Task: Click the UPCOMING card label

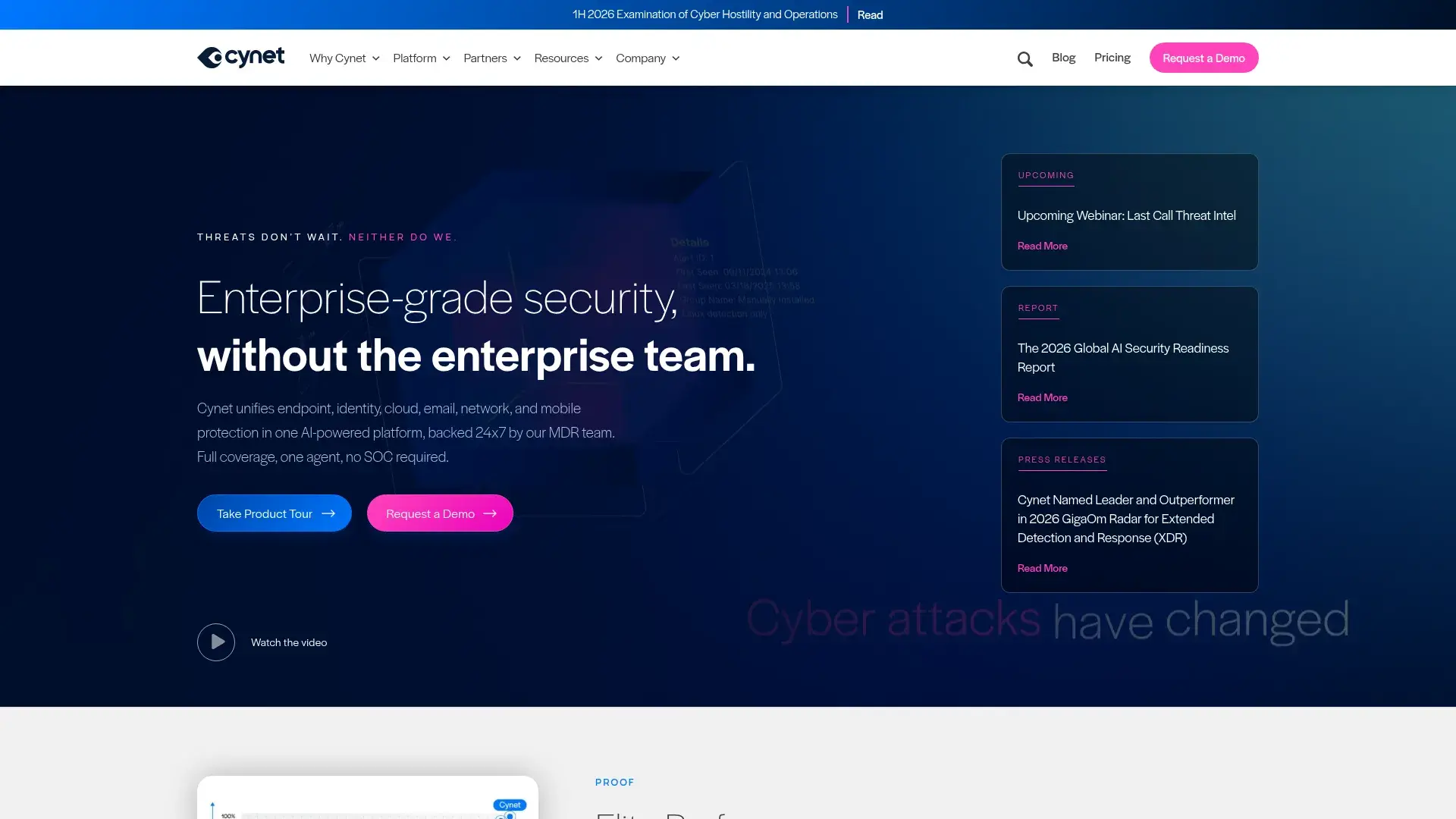Action: pyautogui.click(x=1046, y=175)
